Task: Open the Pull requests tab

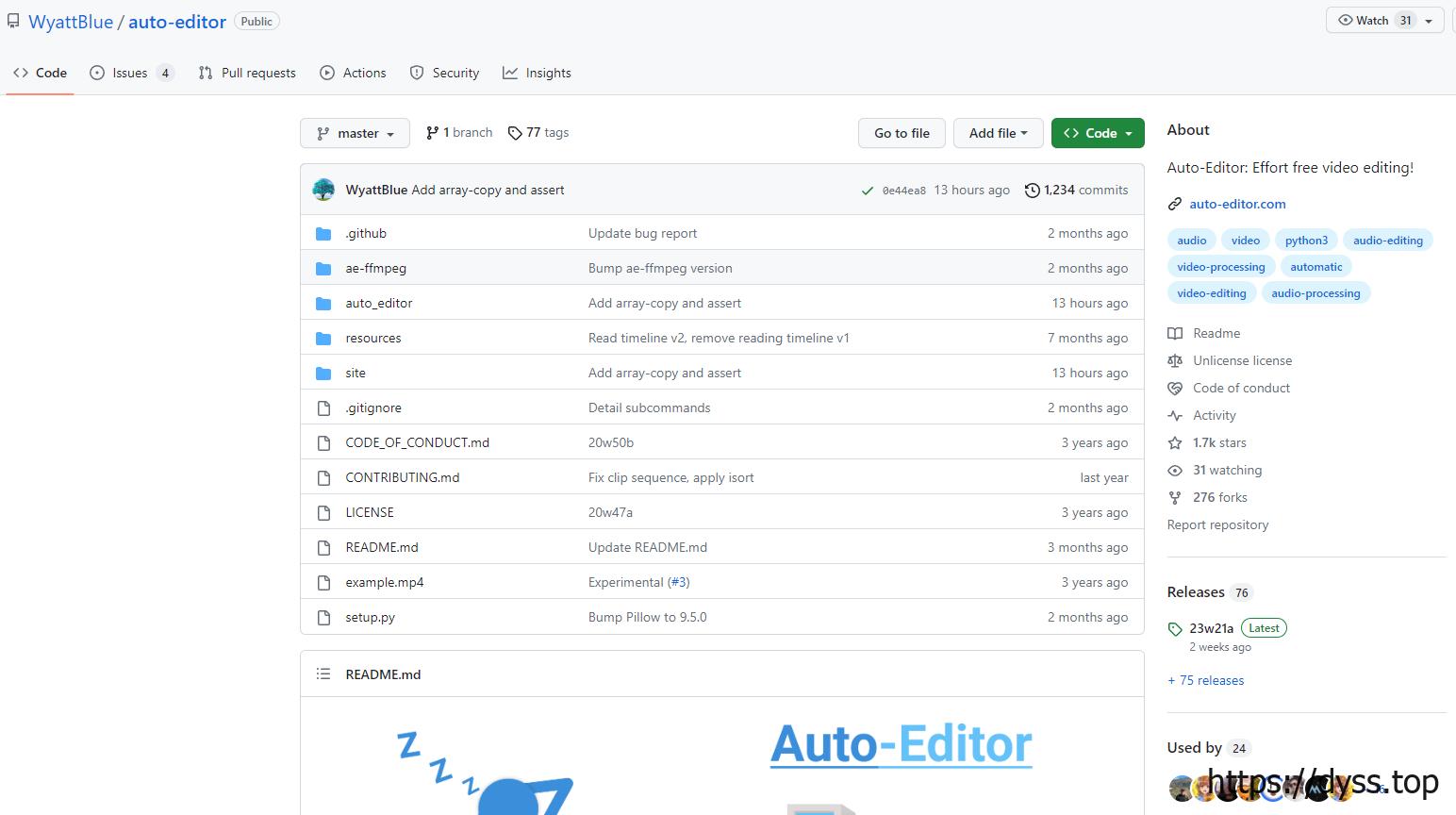Action: click(247, 73)
